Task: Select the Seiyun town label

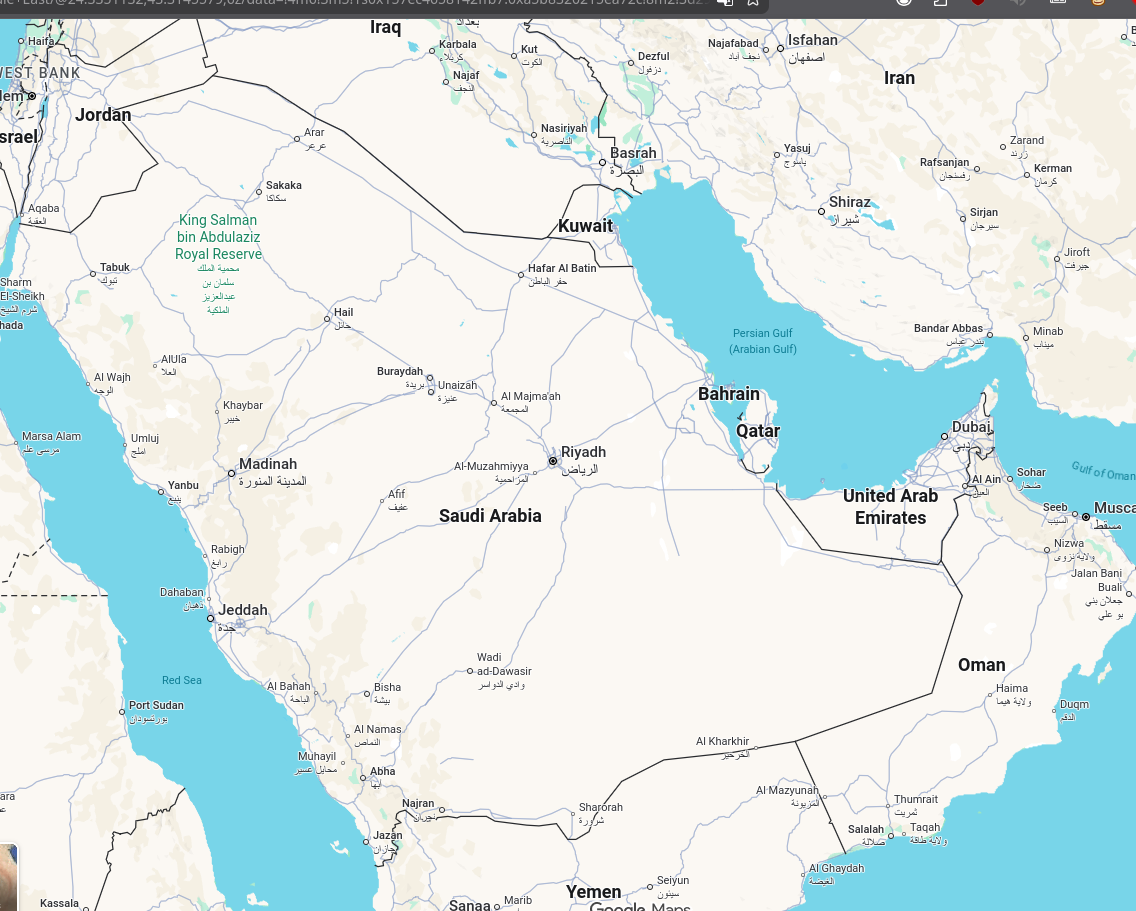Action: (x=672, y=881)
